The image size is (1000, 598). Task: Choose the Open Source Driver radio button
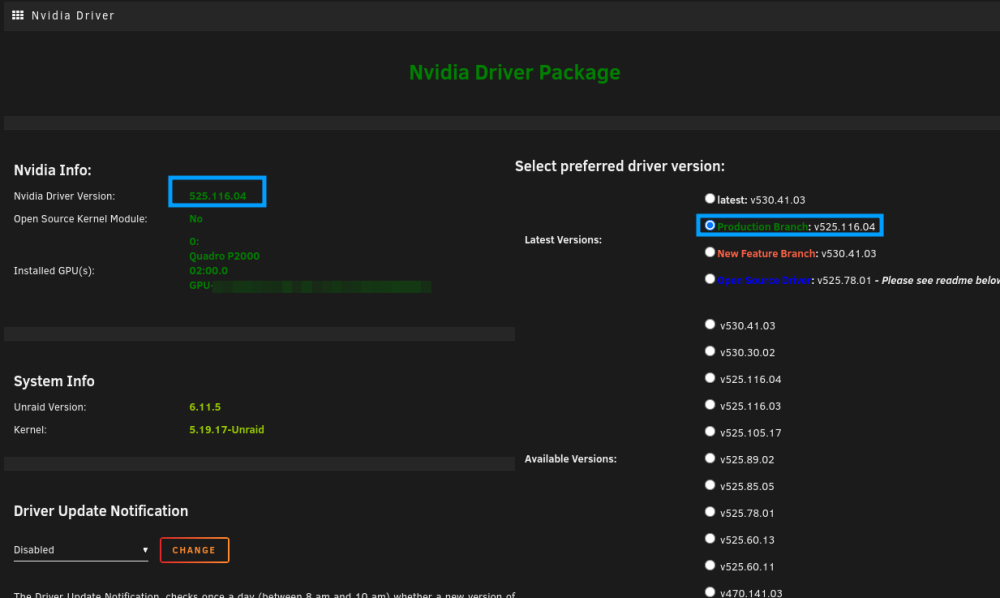point(709,279)
